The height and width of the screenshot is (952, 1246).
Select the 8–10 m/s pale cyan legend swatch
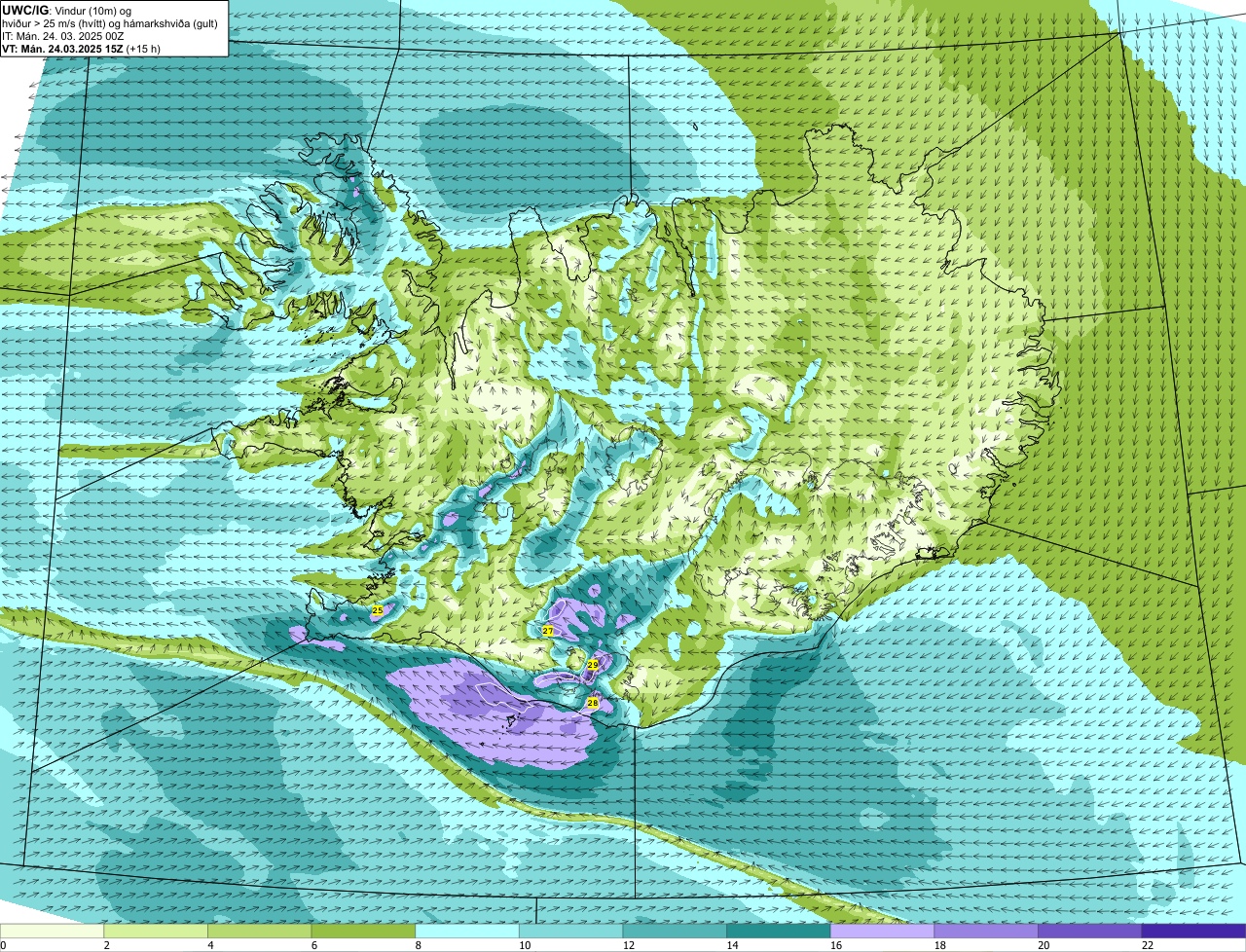click(467, 931)
